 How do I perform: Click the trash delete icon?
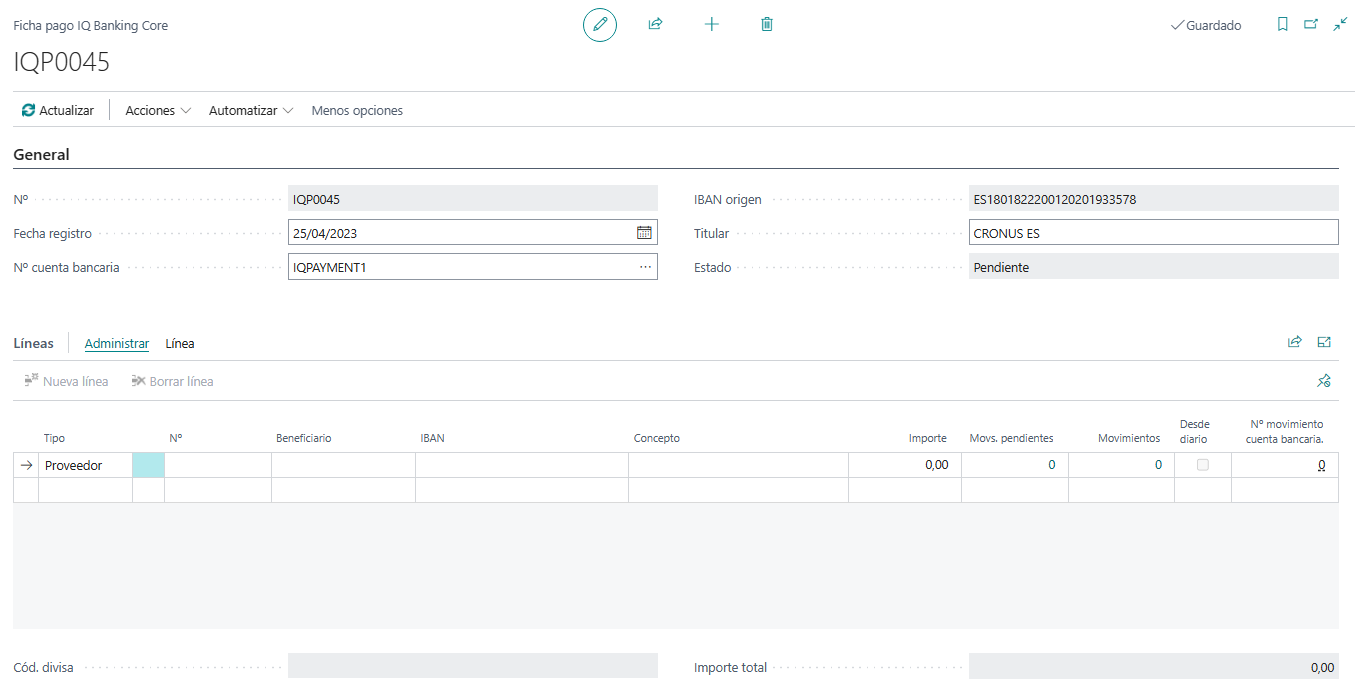[767, 24]
